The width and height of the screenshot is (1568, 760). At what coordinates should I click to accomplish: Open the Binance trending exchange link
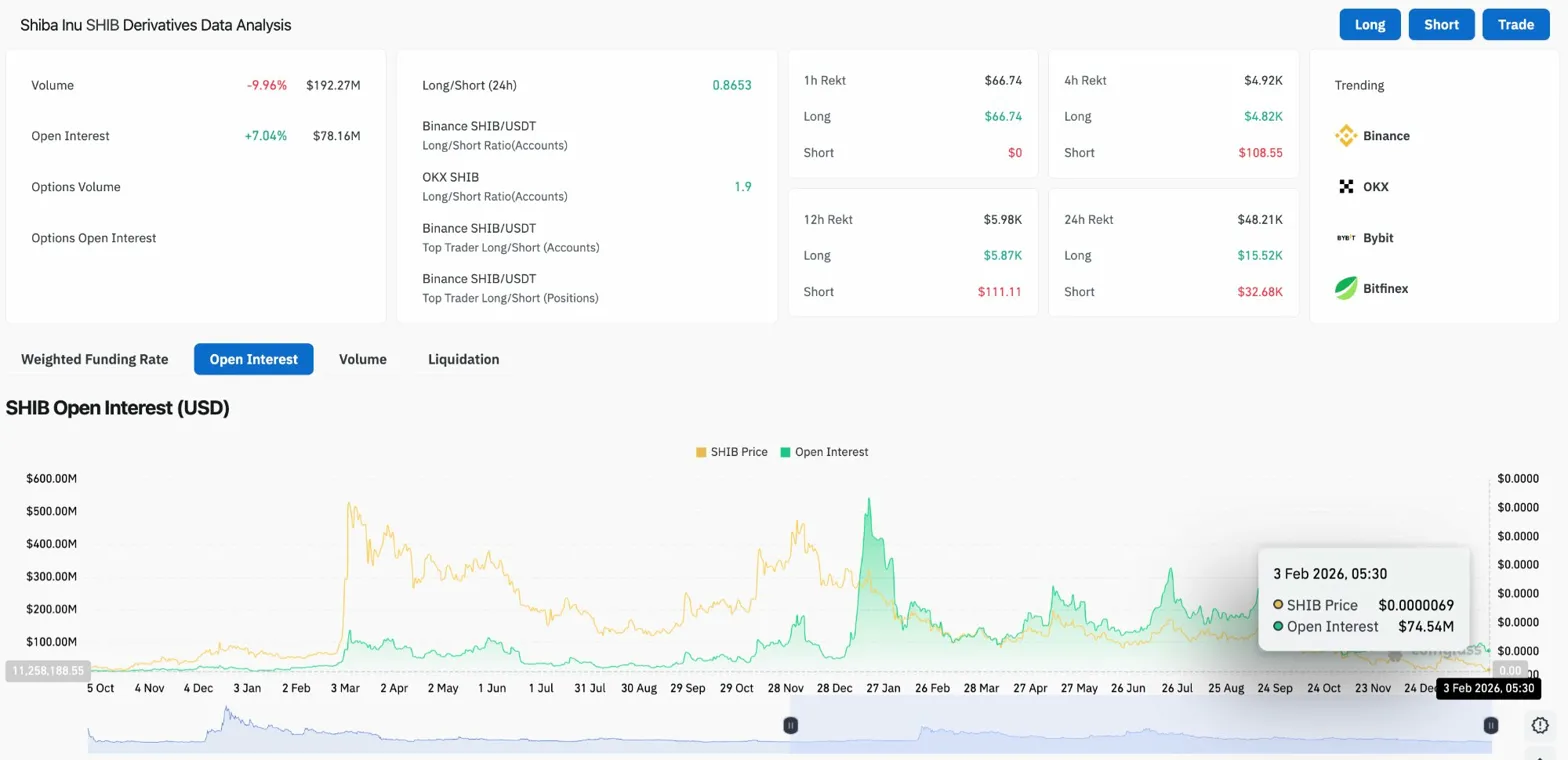[x=1386, y=136]
